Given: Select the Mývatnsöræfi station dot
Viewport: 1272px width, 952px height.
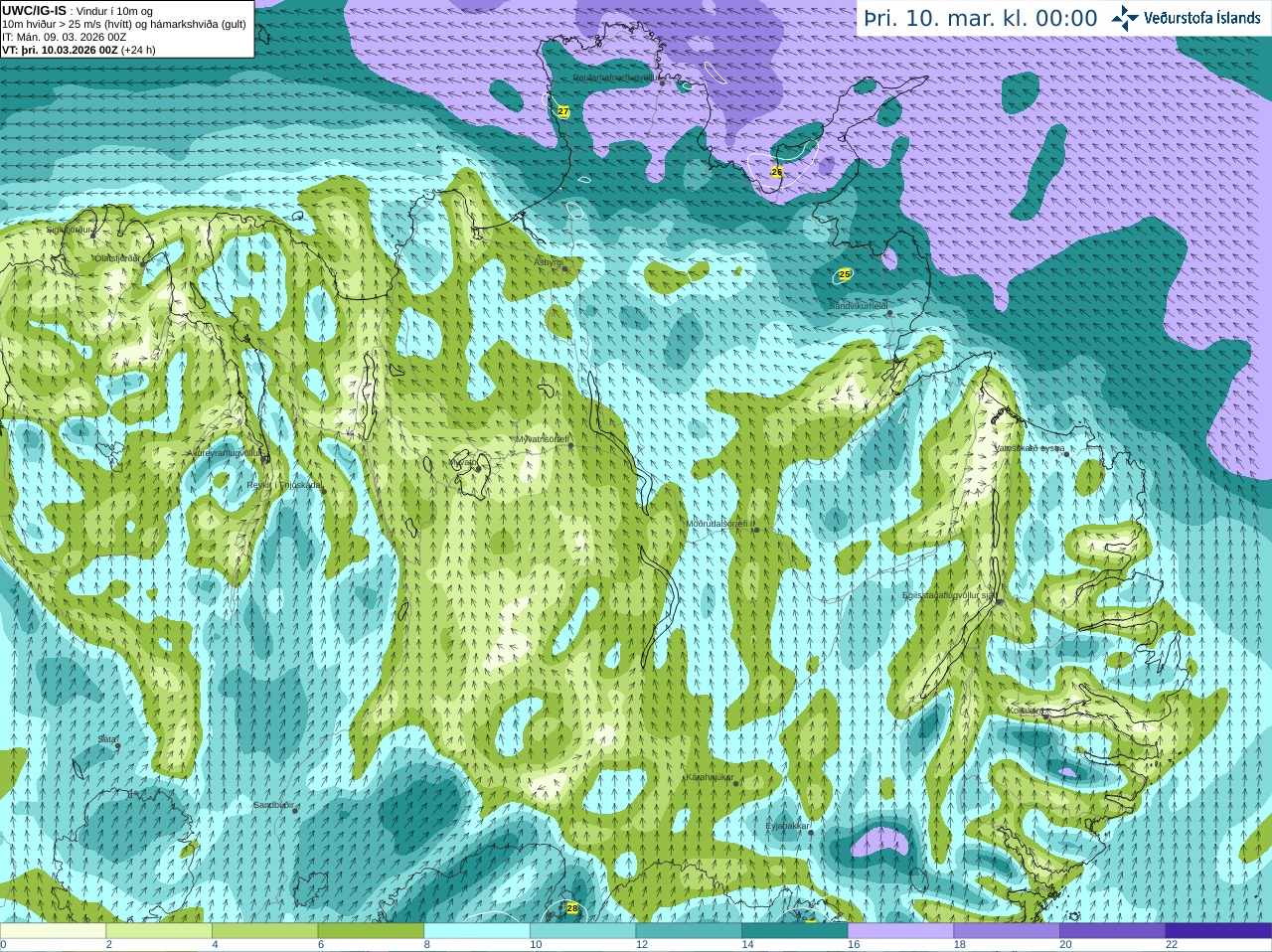Looking at the screenshot, I should click(x=571, y=445).
